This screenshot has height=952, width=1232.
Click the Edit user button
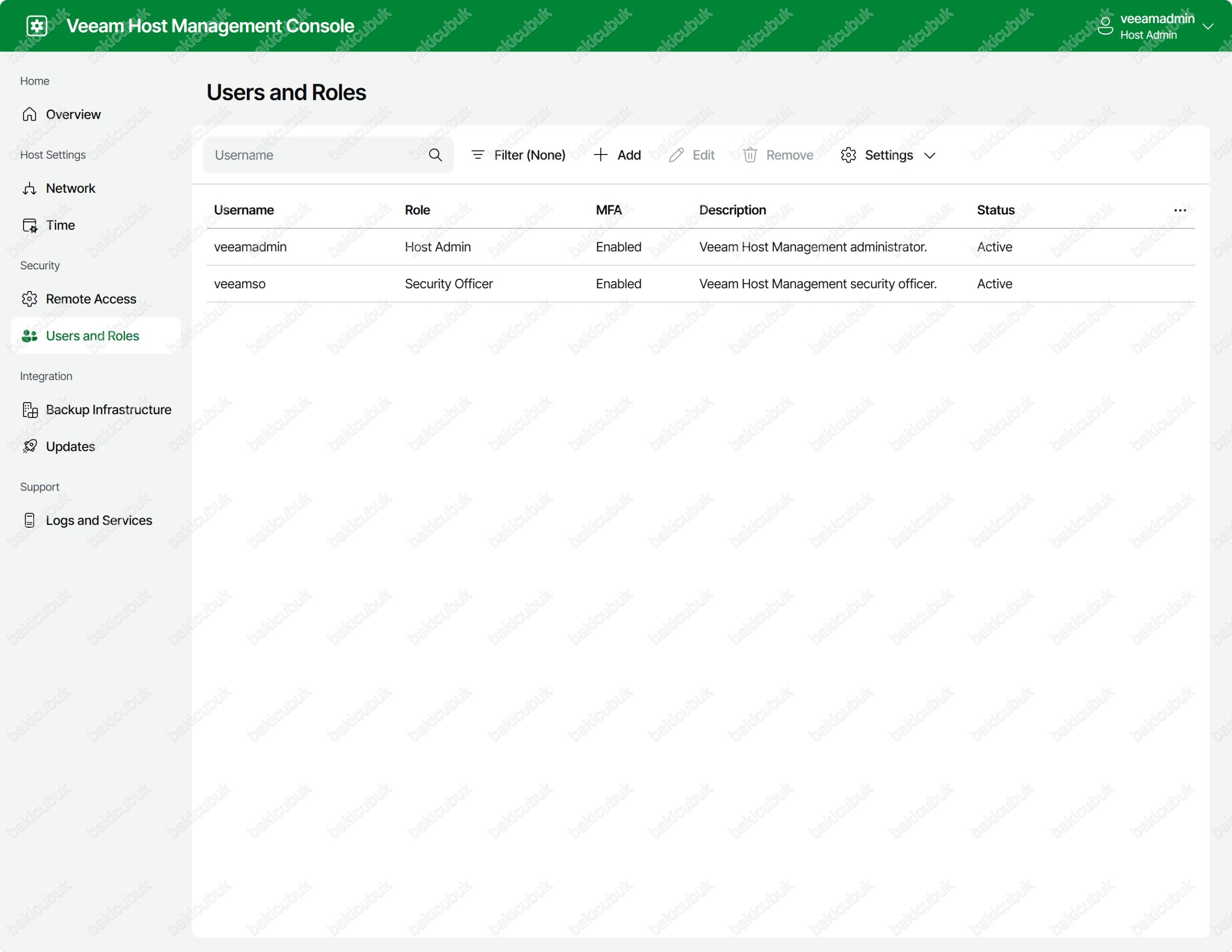click(x=692, y=155)
